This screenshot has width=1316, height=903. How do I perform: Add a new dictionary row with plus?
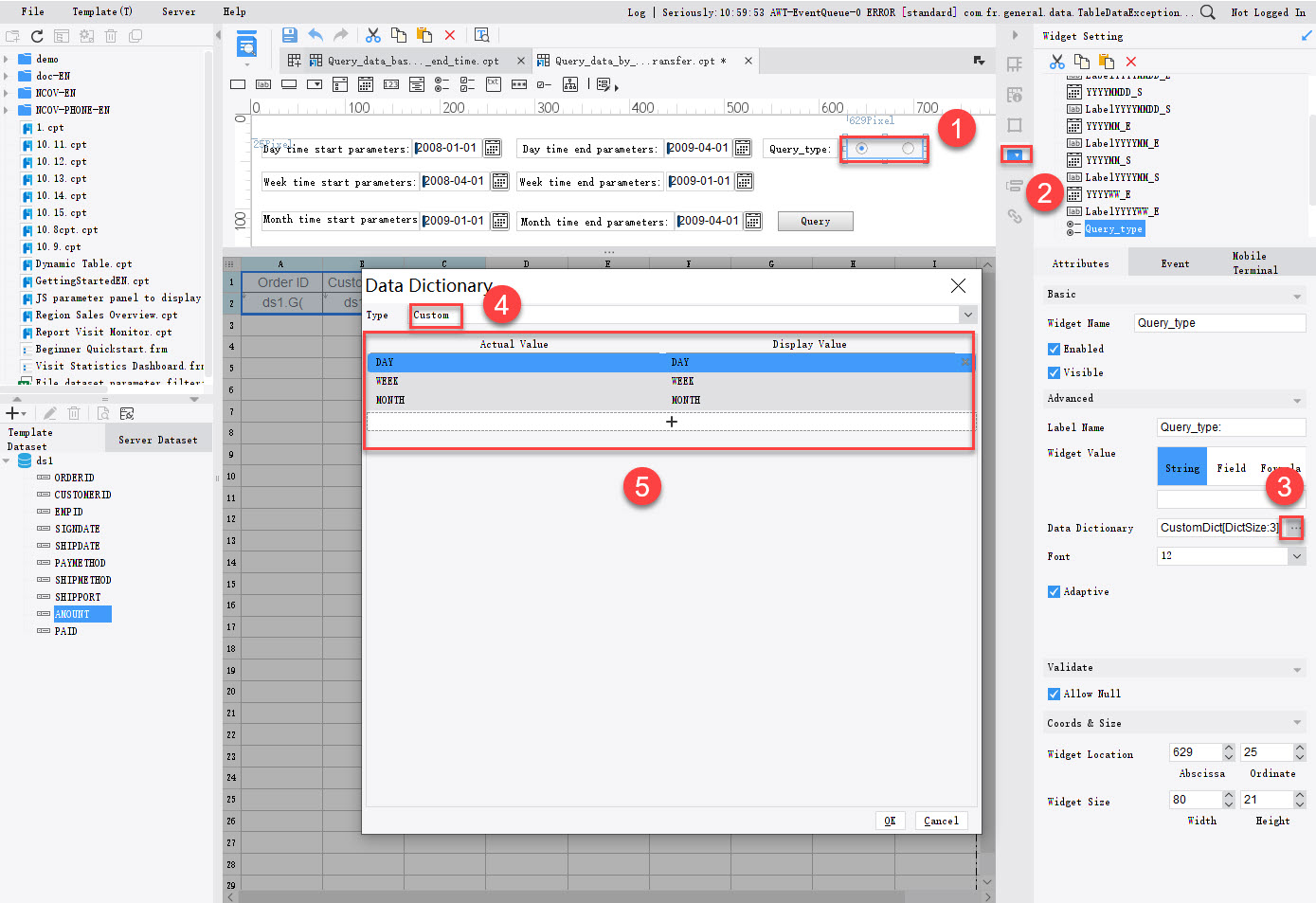(672, 422)
